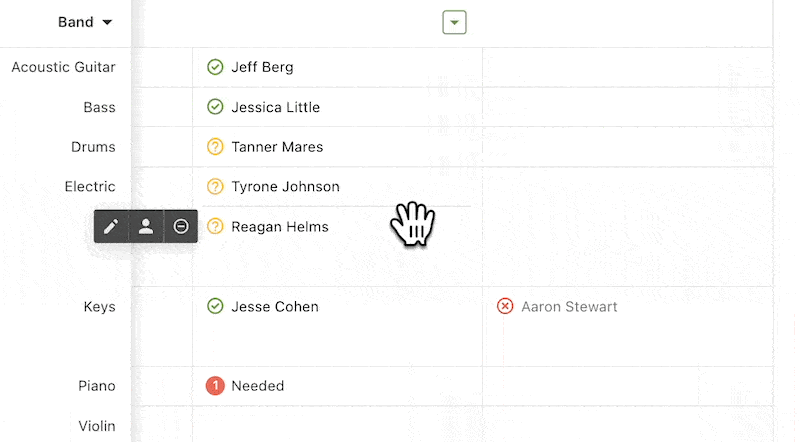Click Jeff Berg's green confirmed checkmark
Screen dimensions: 800x442
pyautogui.click(x=215, y=67)
